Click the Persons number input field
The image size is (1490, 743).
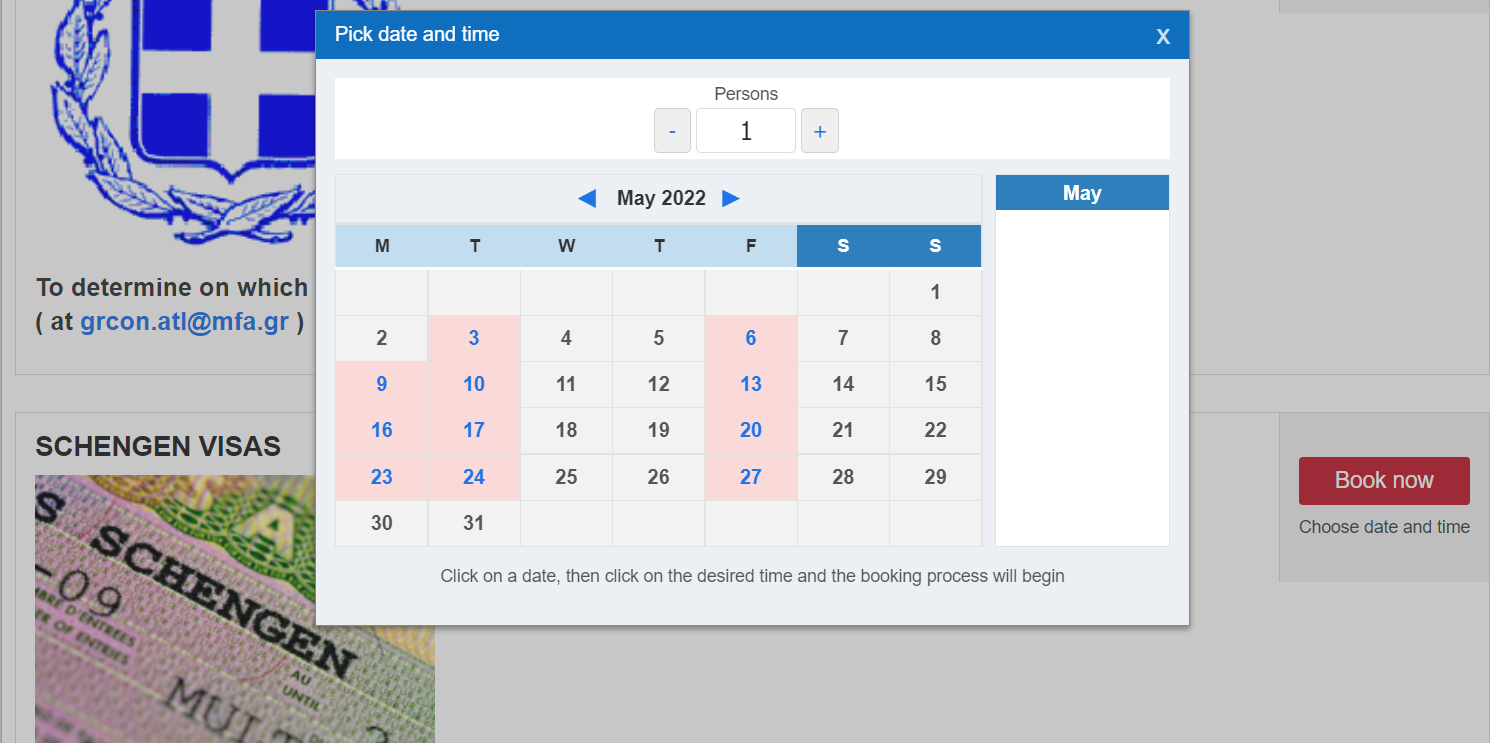point(746,131)
